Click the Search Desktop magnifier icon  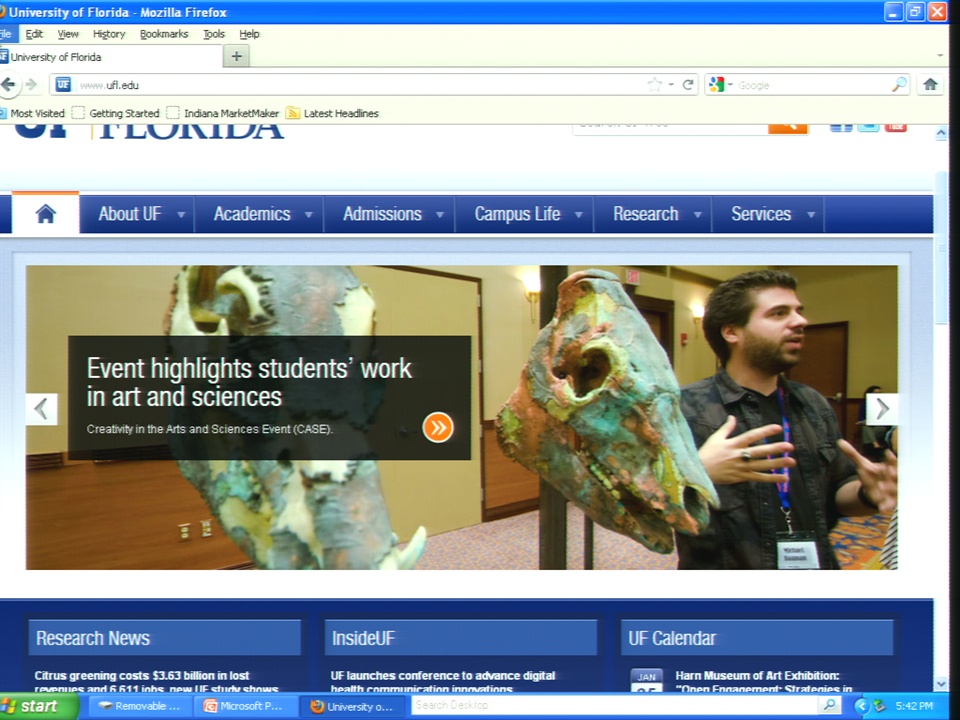tap(829, 705)
